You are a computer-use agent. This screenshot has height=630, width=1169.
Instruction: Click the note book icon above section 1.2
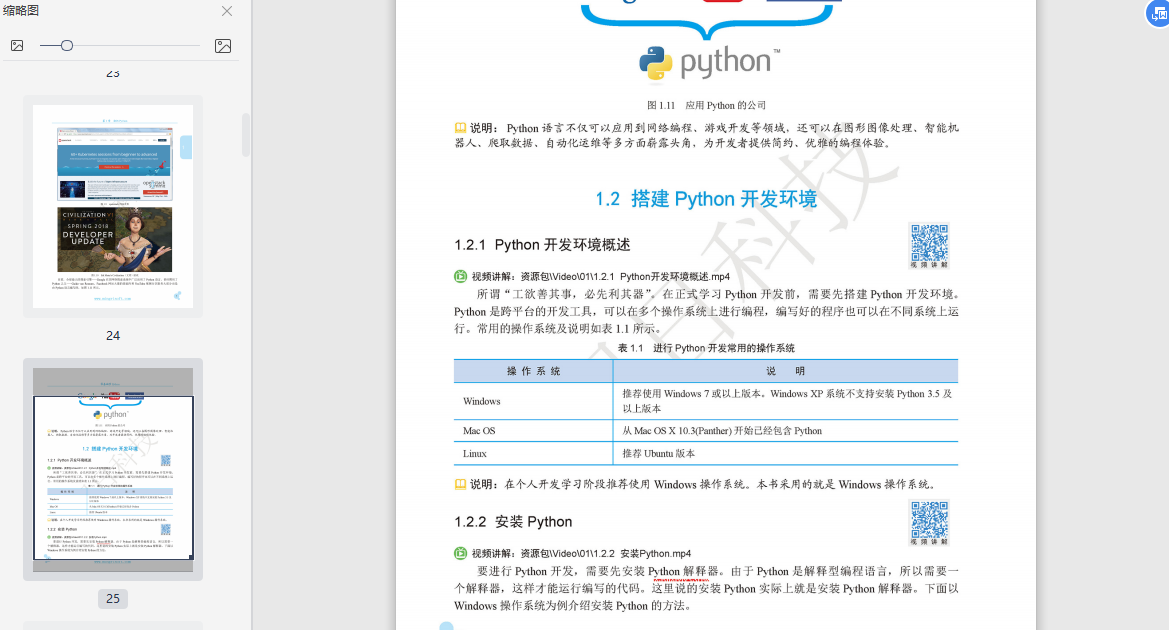461,128
